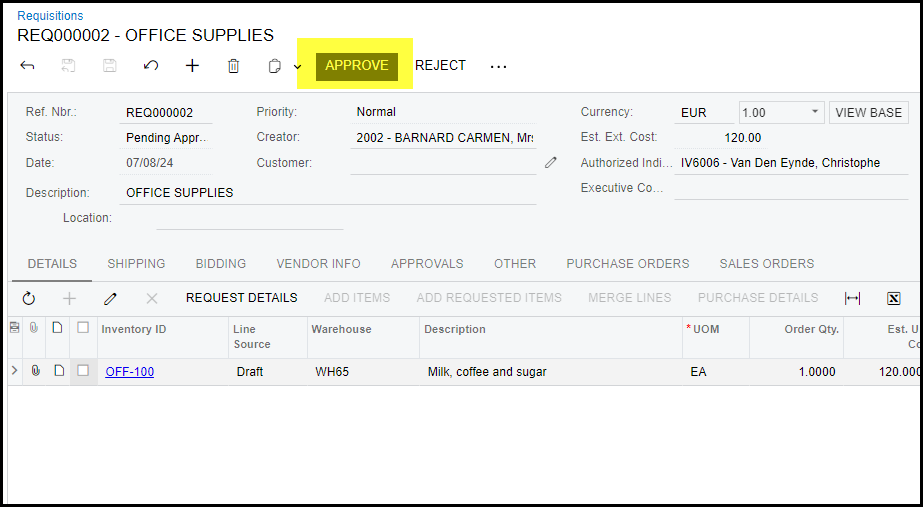The width and height of the screenshot is (923, 507).
Task: Open the clipboard dropdown arrow
Action: point(297,67)
